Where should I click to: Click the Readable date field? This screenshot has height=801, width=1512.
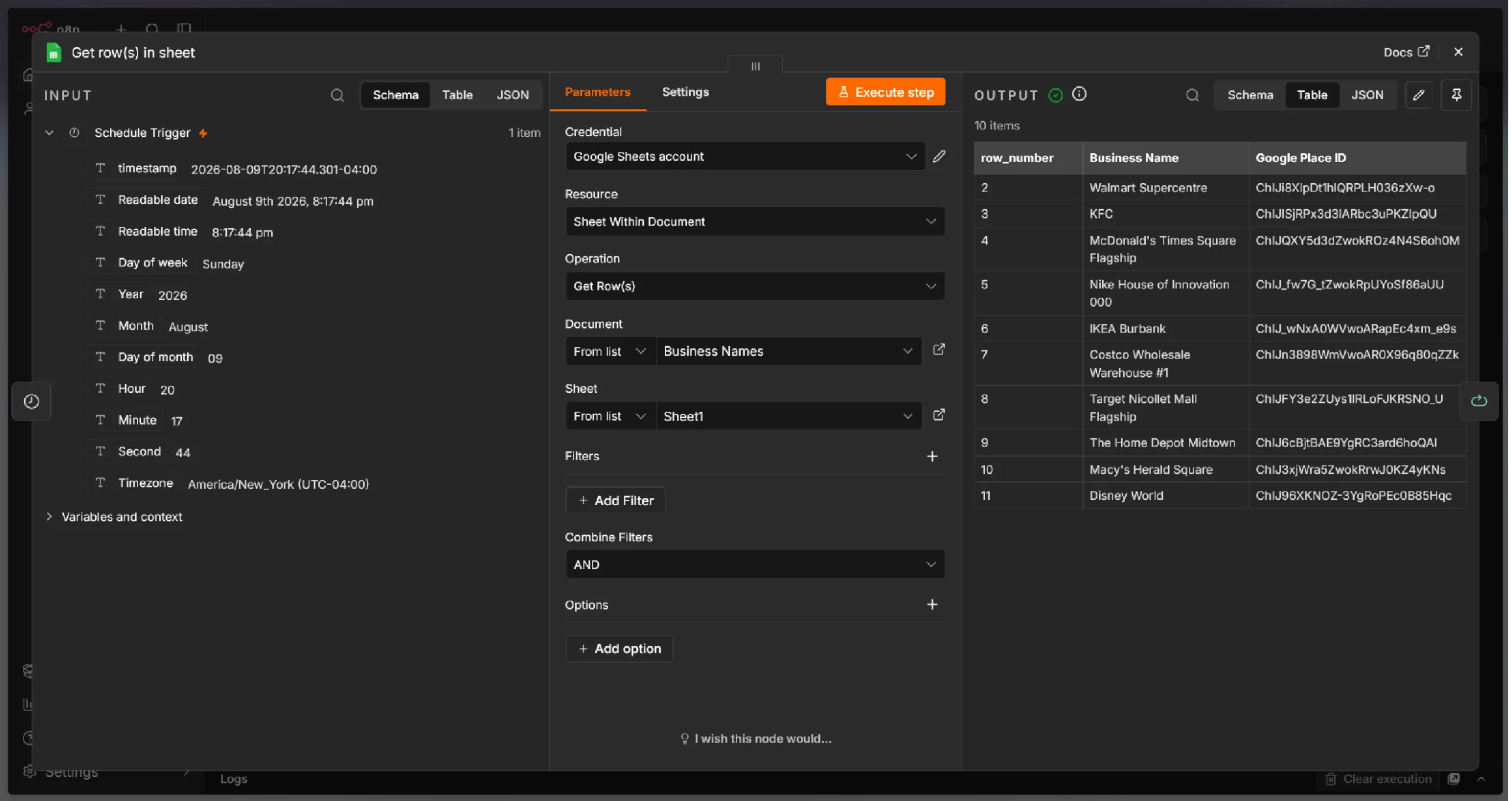(x=158, y=200)
